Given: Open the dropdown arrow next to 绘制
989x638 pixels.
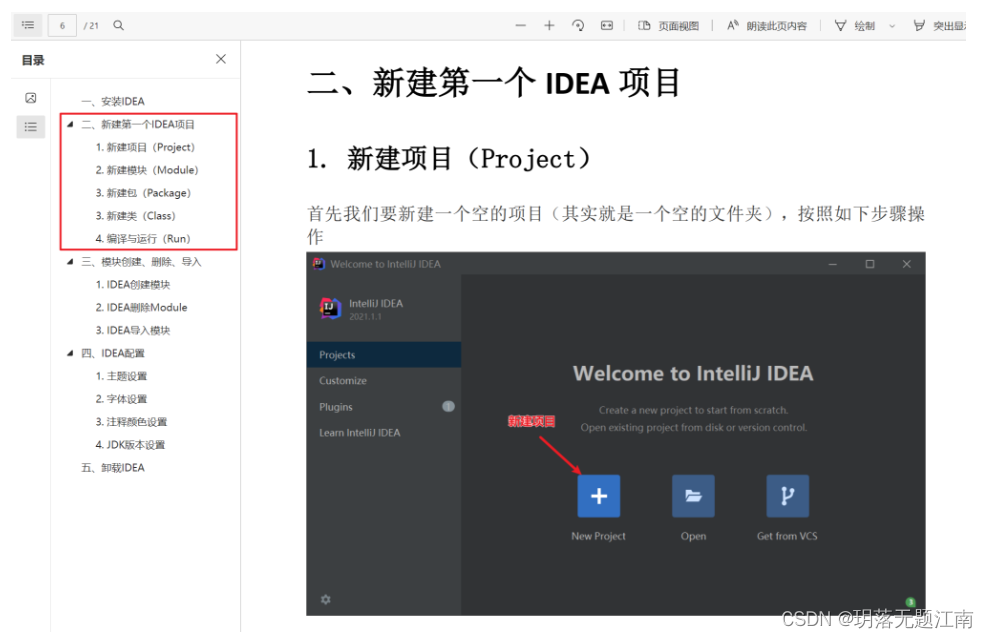Looking at the screenshot, I should pos(892,26).
